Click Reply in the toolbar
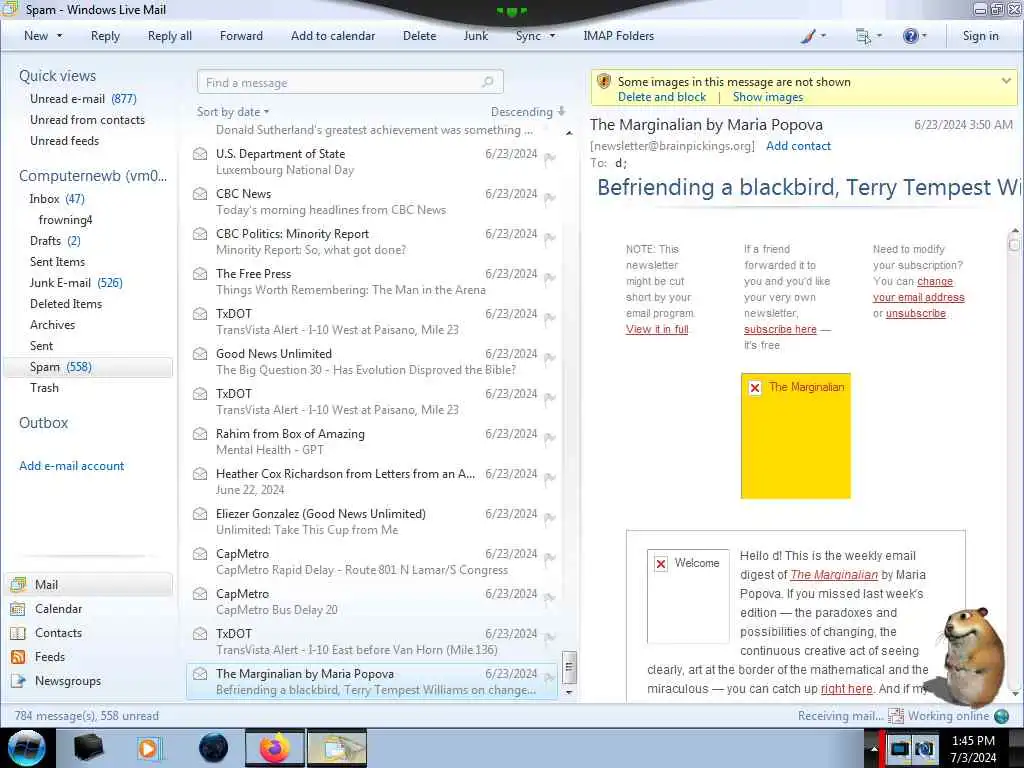Image resolution: width=1024 pixels, height=768 pixels. click(105, 36)
